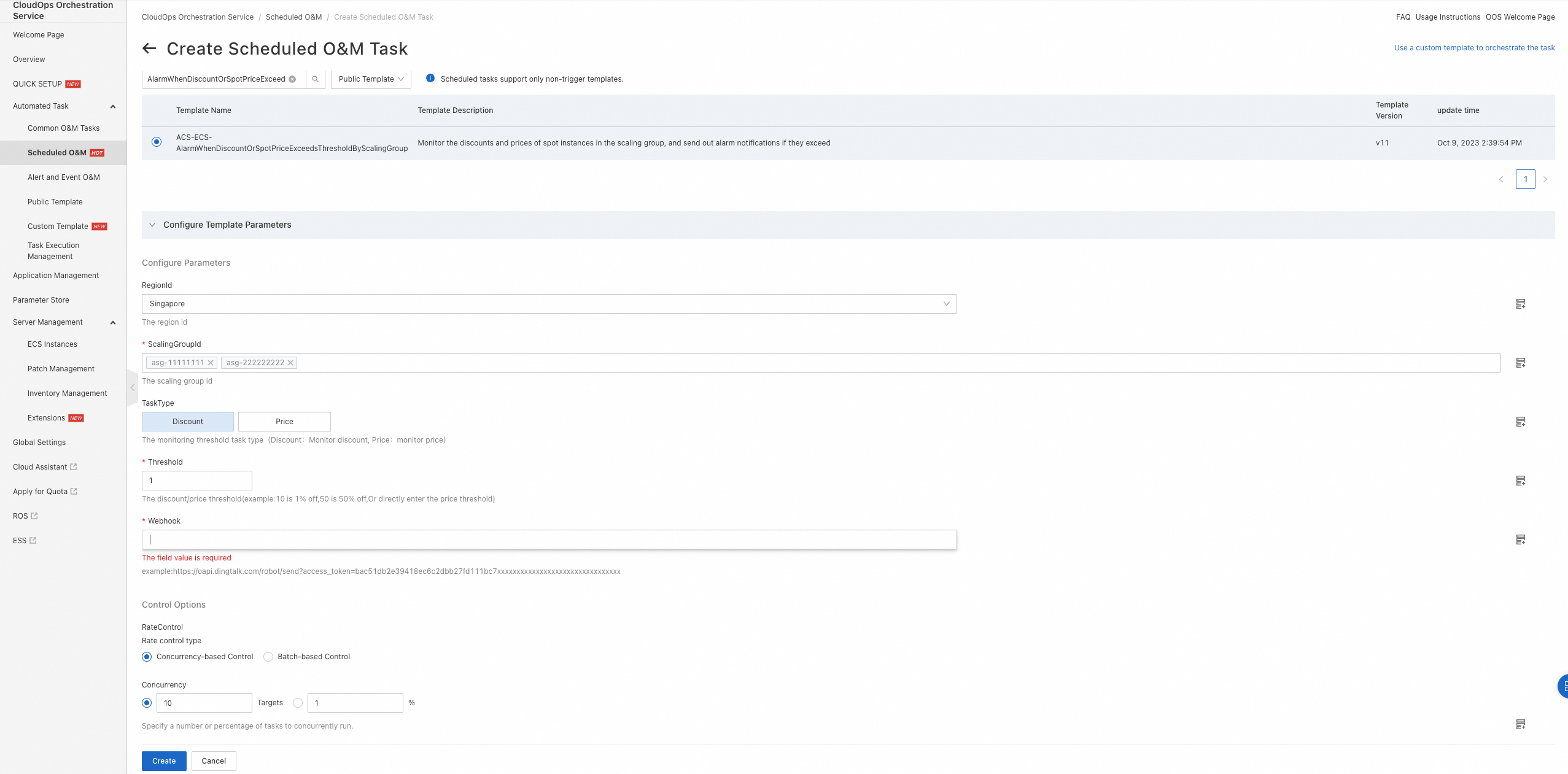Focus the ScalingGroupId tag input
Screen dimensions: 1568x774
coord(821,363)
